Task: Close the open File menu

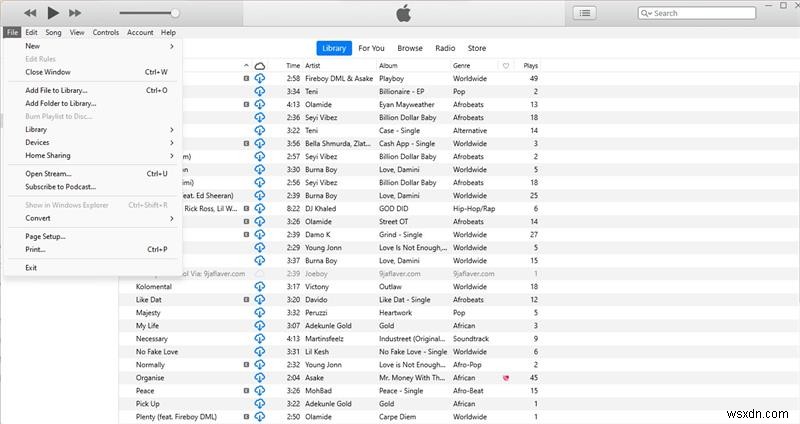Action: 12,32
